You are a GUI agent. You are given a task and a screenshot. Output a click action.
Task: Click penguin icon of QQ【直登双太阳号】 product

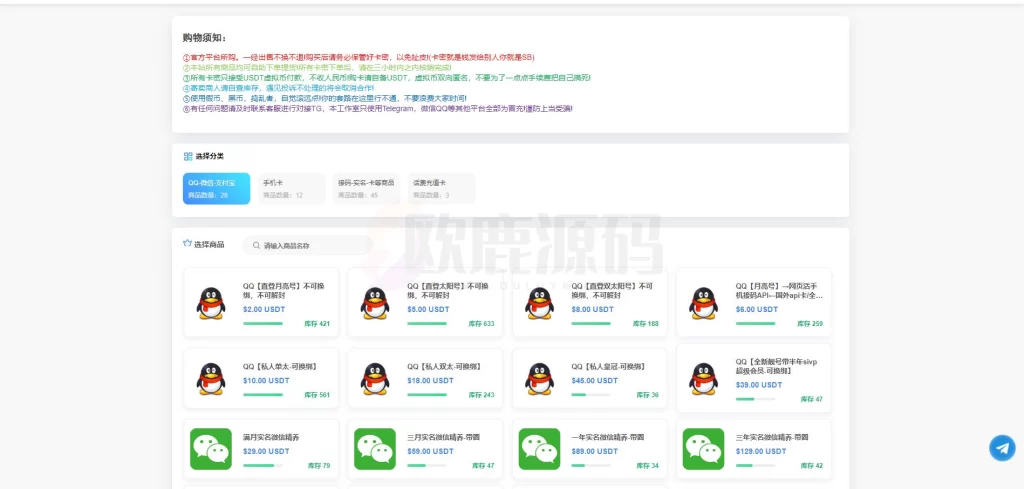(x=539, y=303)
